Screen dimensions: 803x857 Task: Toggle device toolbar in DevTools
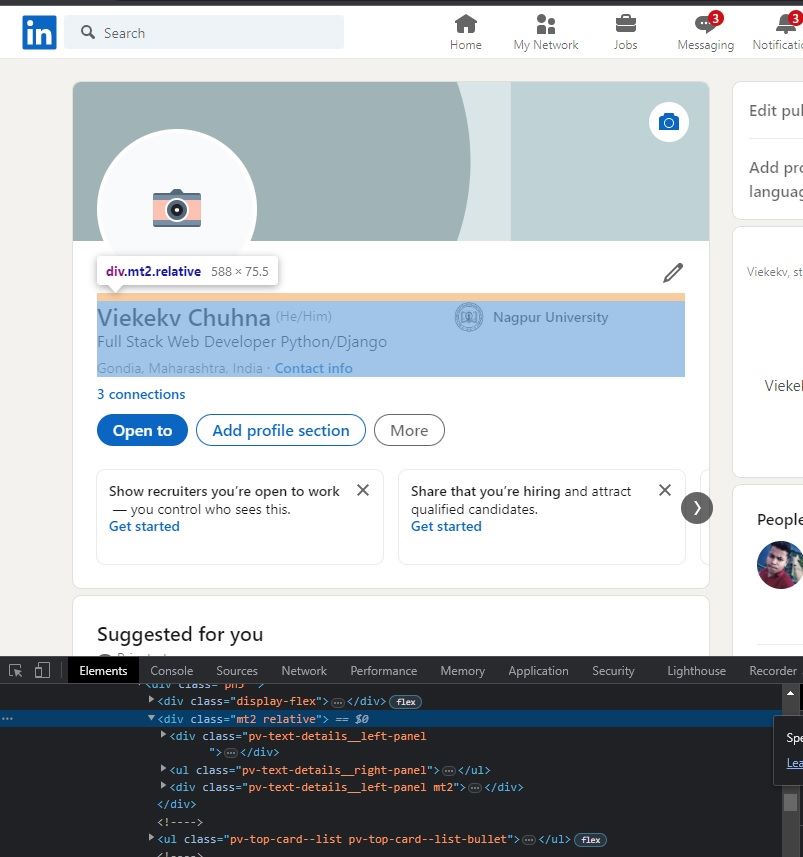pos(42,671)
